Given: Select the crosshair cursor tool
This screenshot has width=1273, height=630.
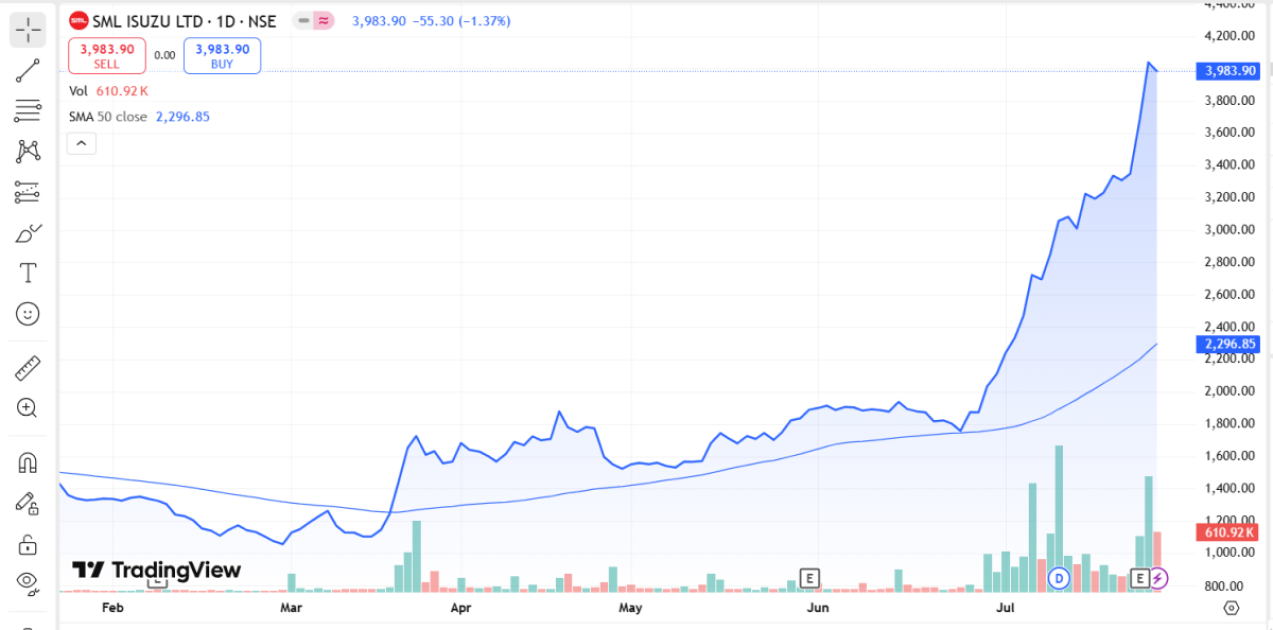Looking at the screenshot, I should coord(28,30).
